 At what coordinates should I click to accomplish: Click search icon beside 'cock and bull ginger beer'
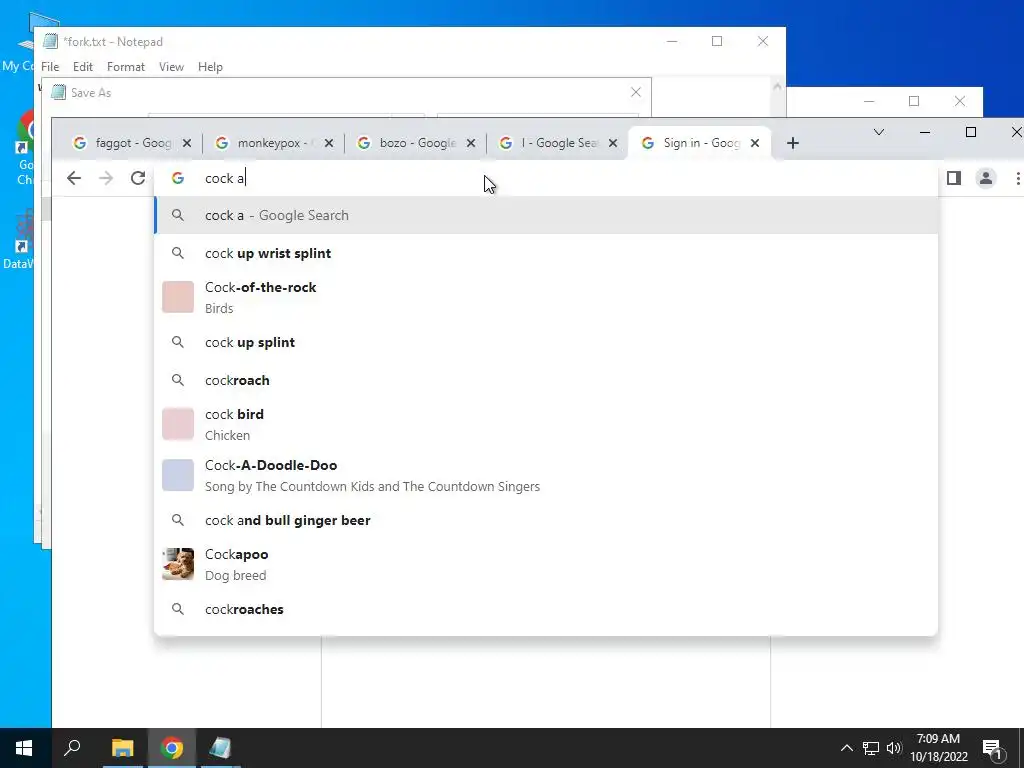pos(178,520)
